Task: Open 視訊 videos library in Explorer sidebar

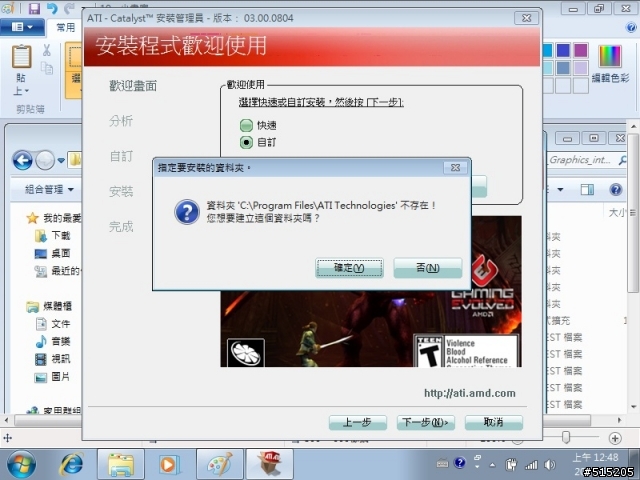Action: [53, 359]
